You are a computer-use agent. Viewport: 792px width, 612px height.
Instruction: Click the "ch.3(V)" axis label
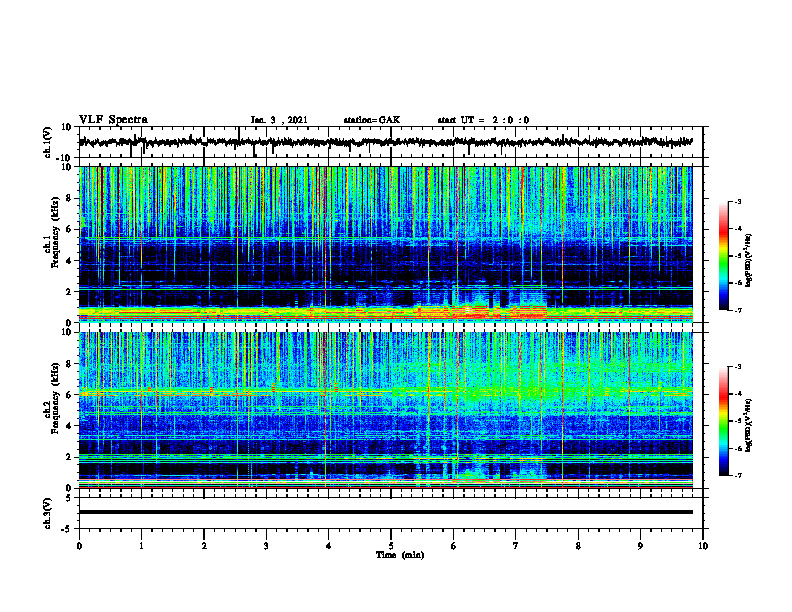point(48,513)
